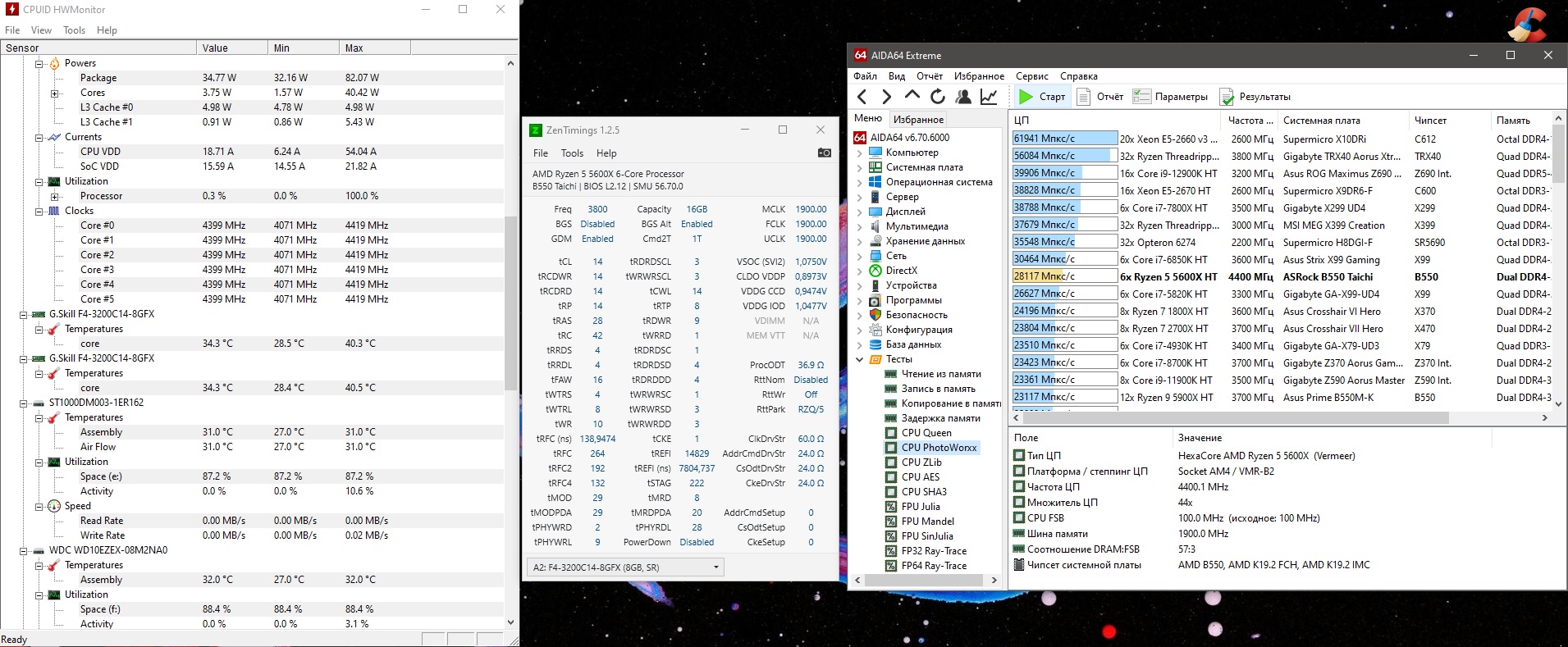Open the Файл menu in AIDA64
This screenshot has width=1568, height=647.
click(865, 76)
